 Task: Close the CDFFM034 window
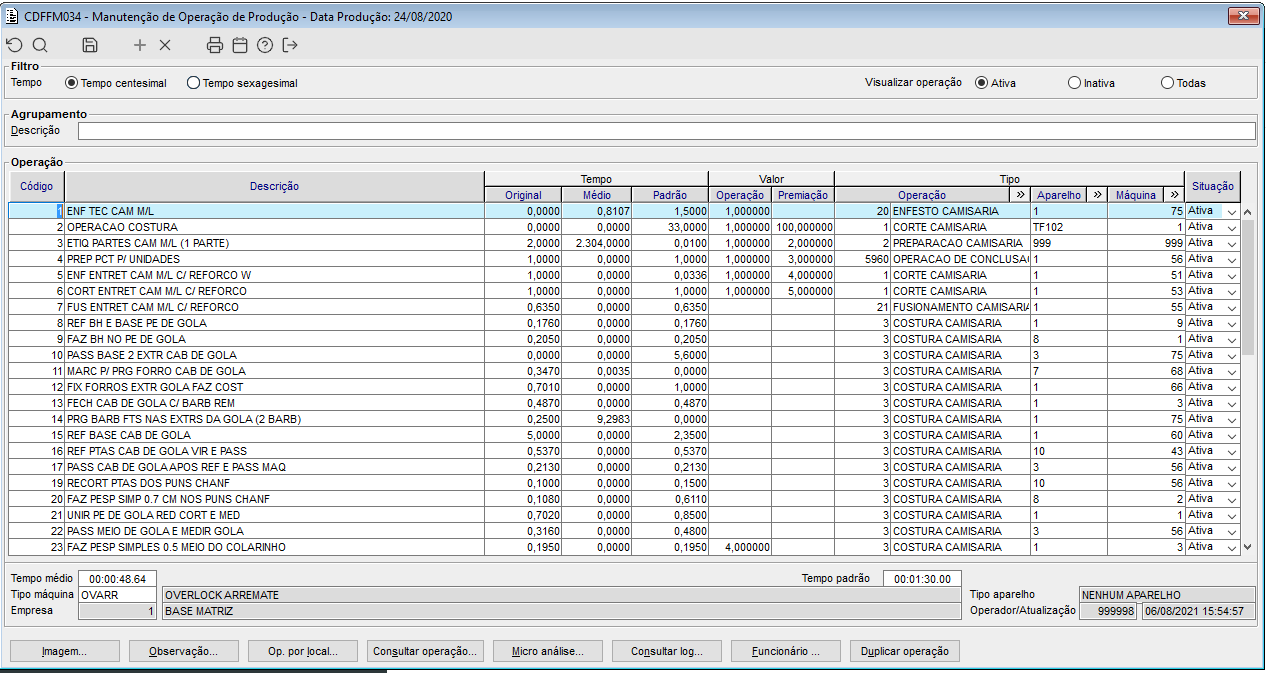[1242, 15]
